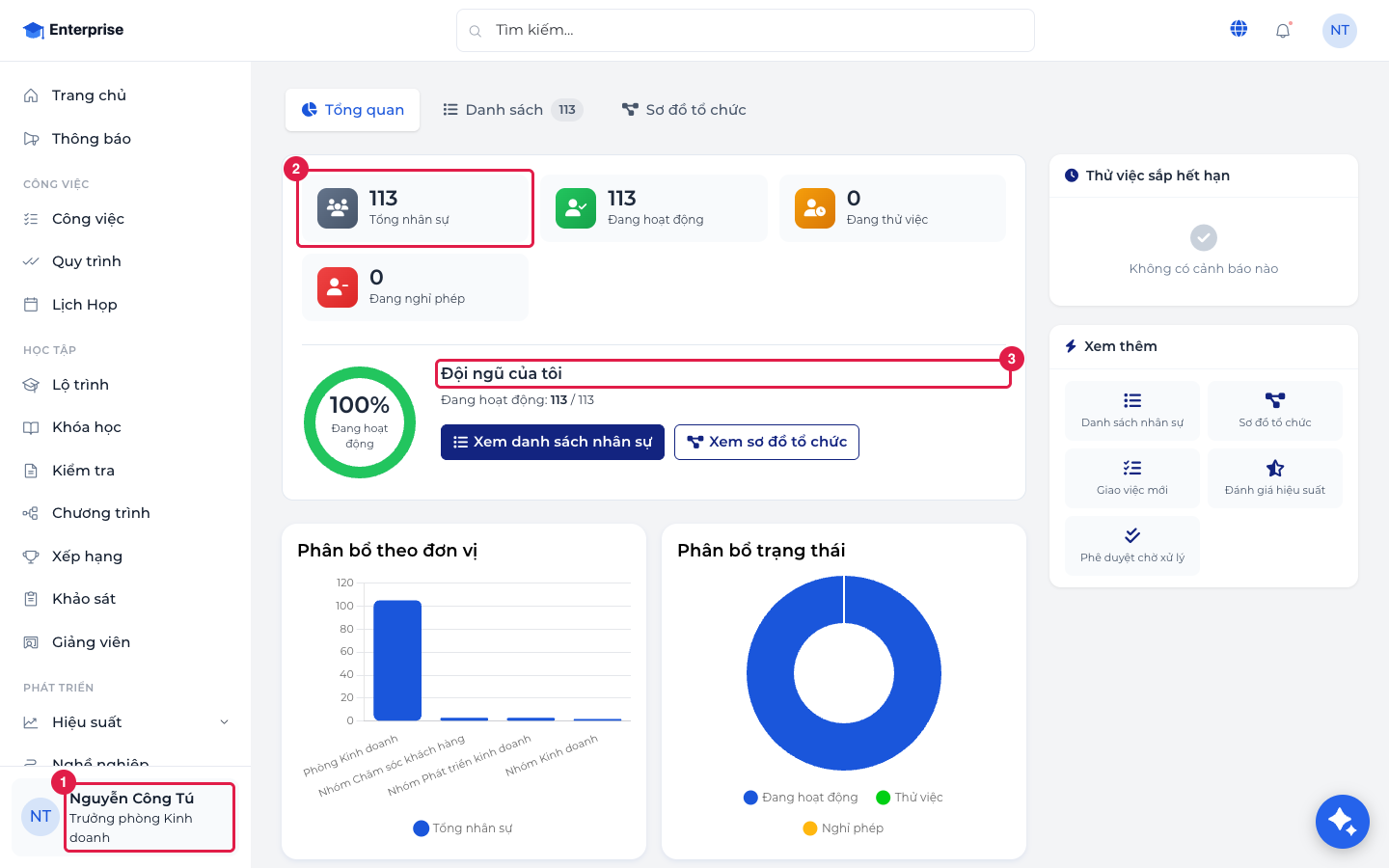Screen dimensions: 1389x868
Task: Open Phê duyệt chờ xử lý tile
Action: [x=1132, y=545]
